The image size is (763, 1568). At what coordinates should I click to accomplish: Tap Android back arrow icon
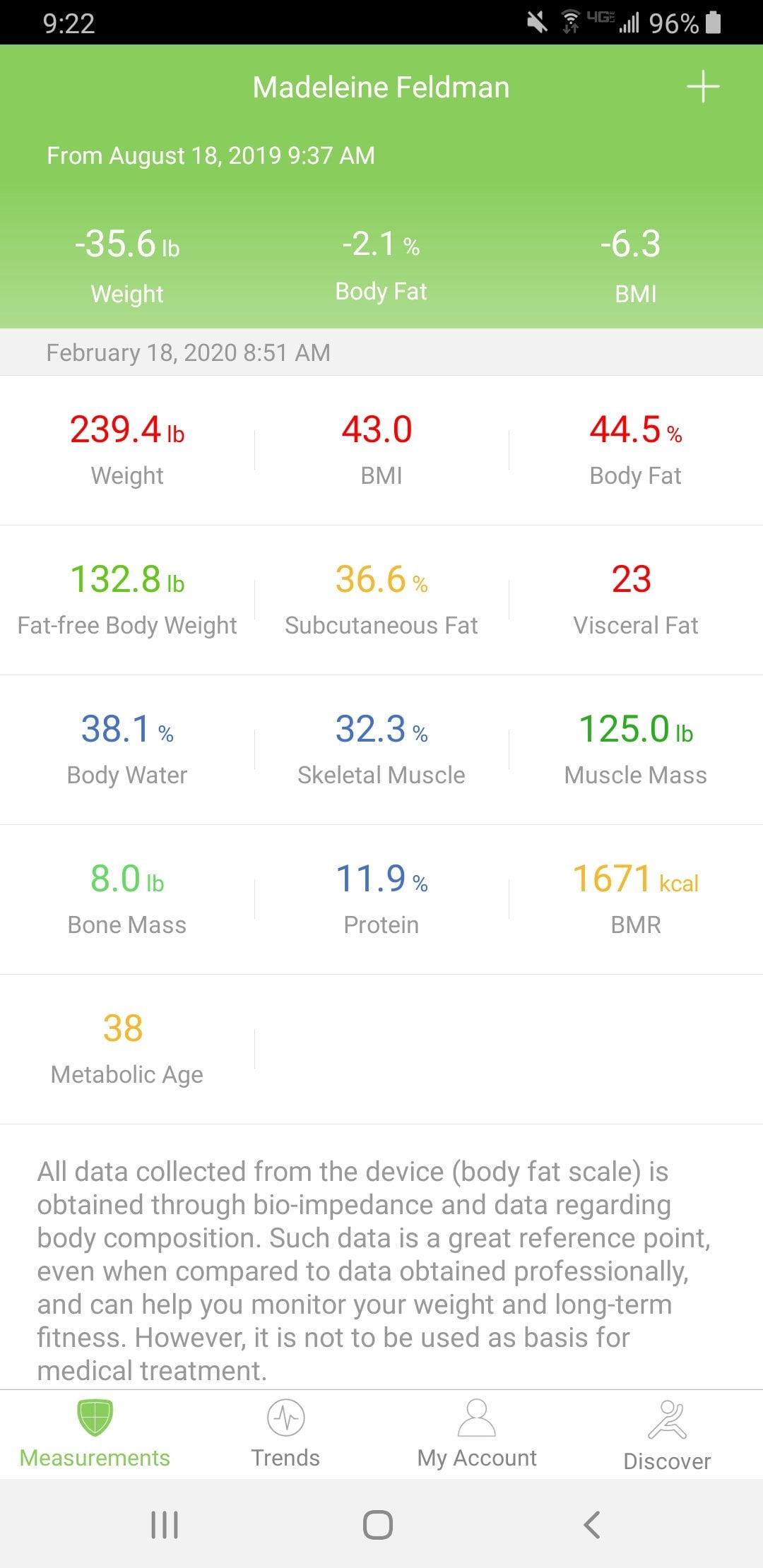point(592,1524)
